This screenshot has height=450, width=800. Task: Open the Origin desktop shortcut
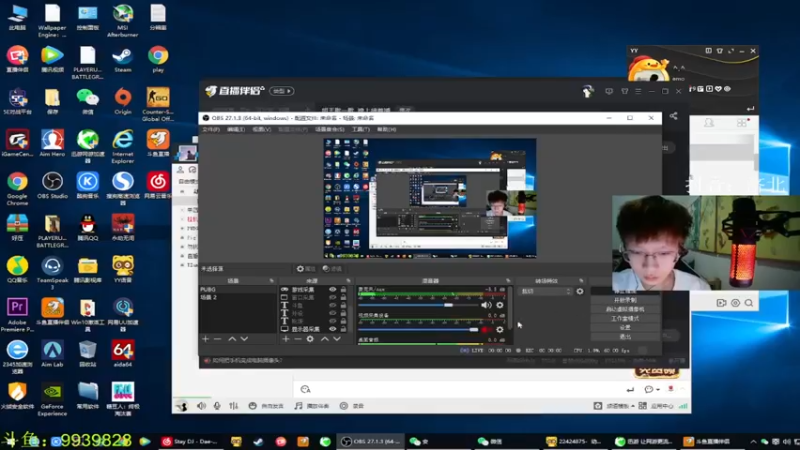(122, 102)
